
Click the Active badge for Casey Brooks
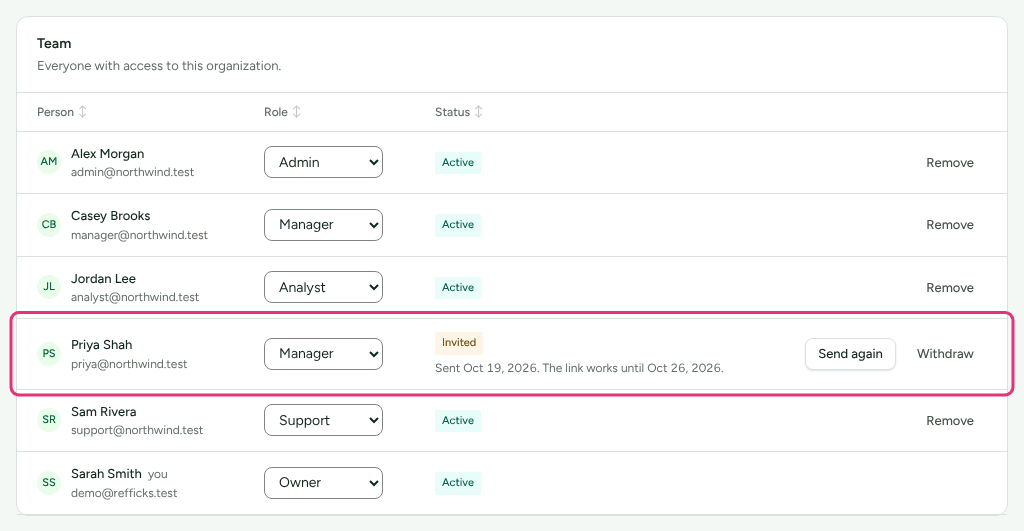point(458,225)
